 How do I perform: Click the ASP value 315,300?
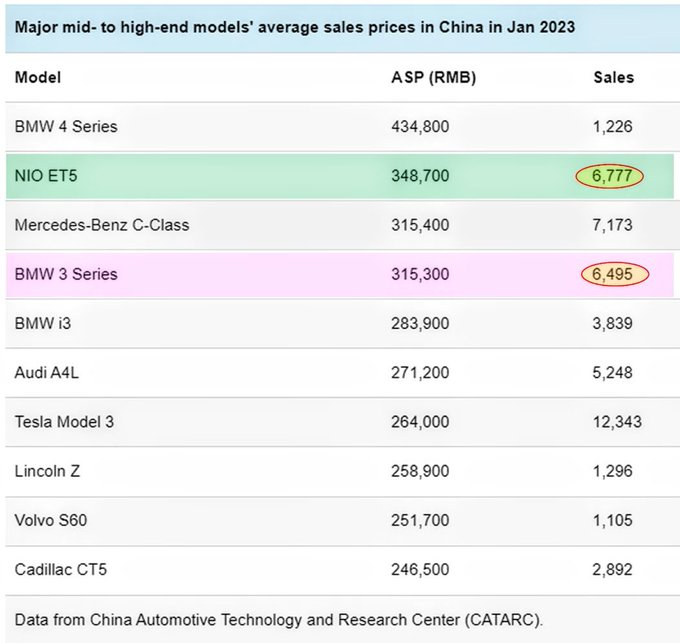click(420, 274)
